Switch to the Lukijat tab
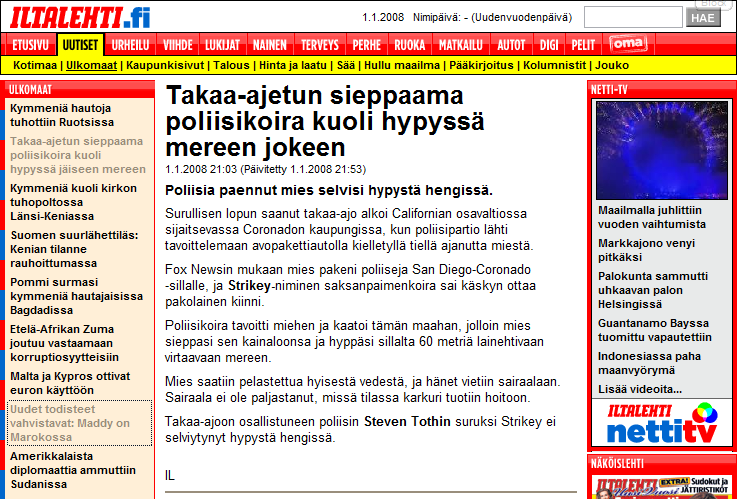Image resolution: width=737 pixels, height=499 pixels. pos(222,45)
